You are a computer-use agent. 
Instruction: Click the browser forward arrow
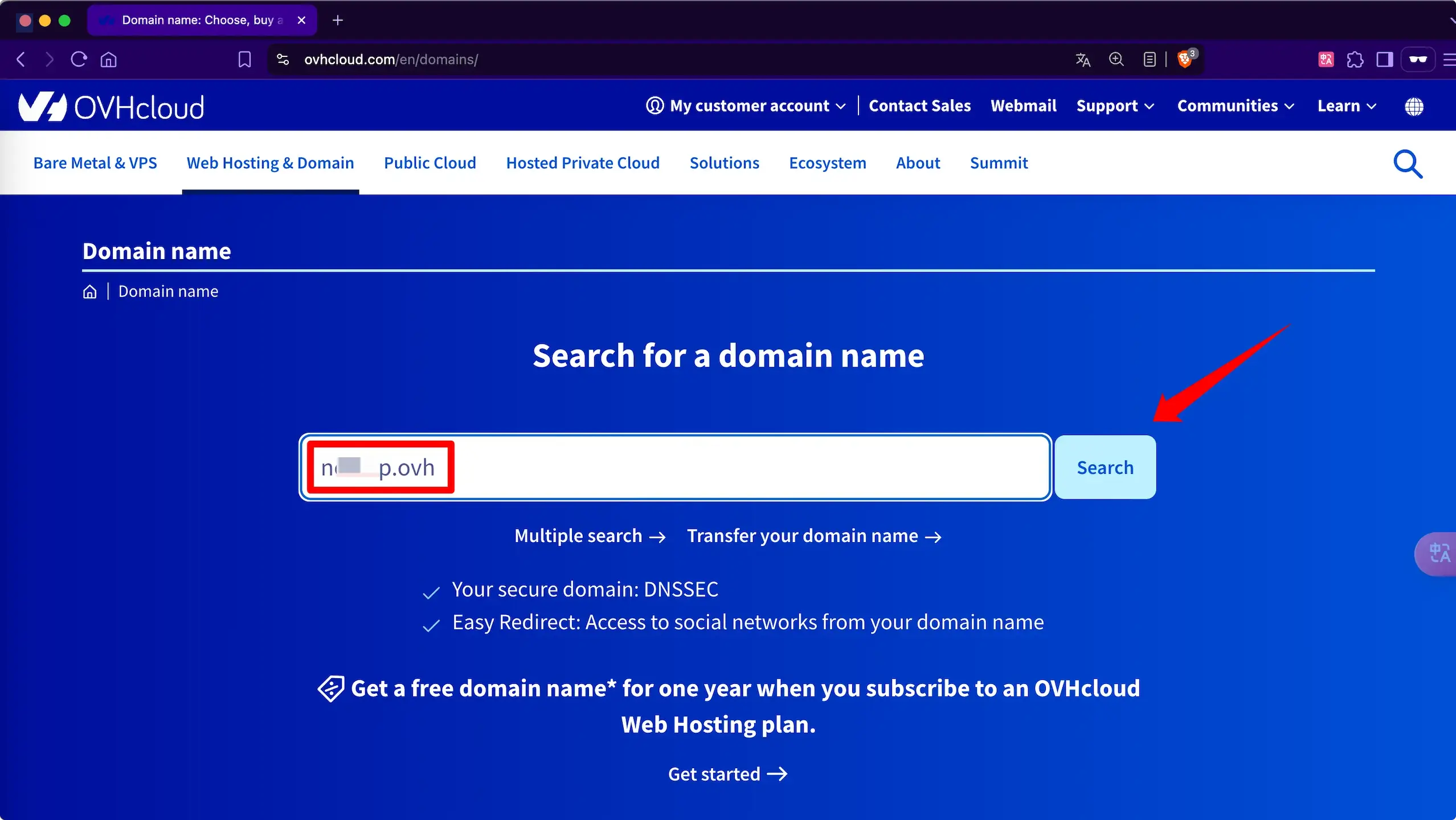click(x=49, y=59)
